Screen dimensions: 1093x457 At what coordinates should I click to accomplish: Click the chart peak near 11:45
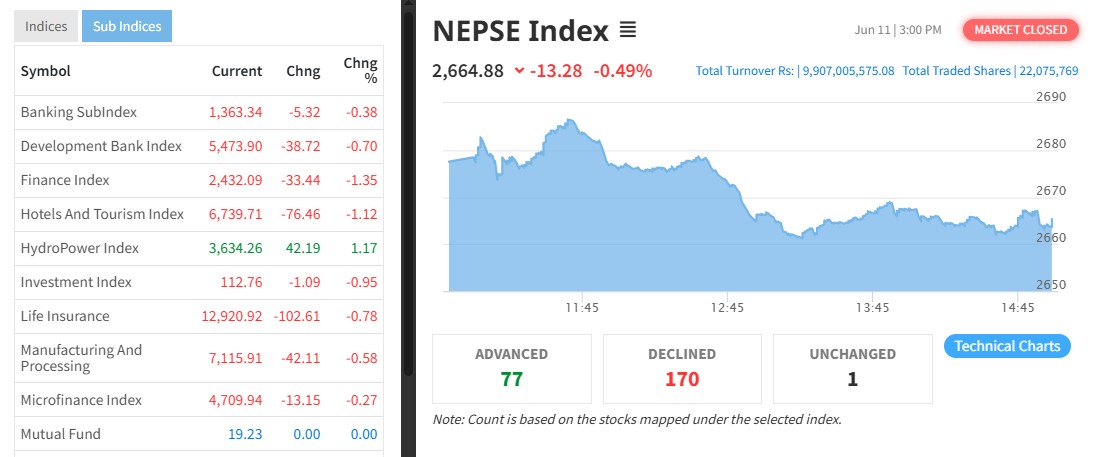tap(569, 121)
